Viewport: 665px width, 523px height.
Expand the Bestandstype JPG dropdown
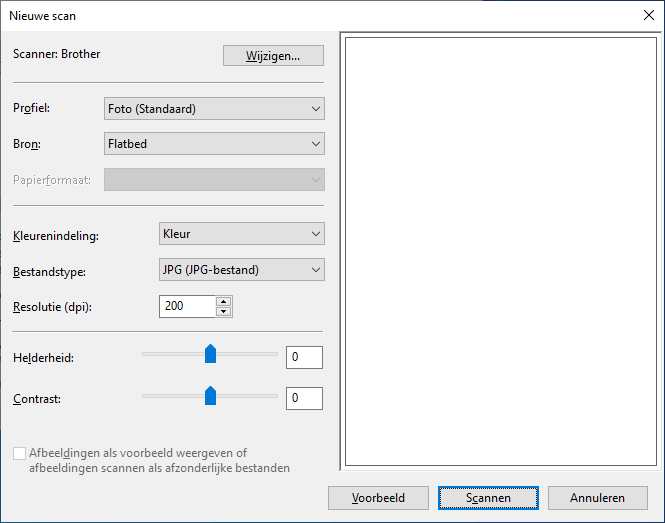click(242, 270)
